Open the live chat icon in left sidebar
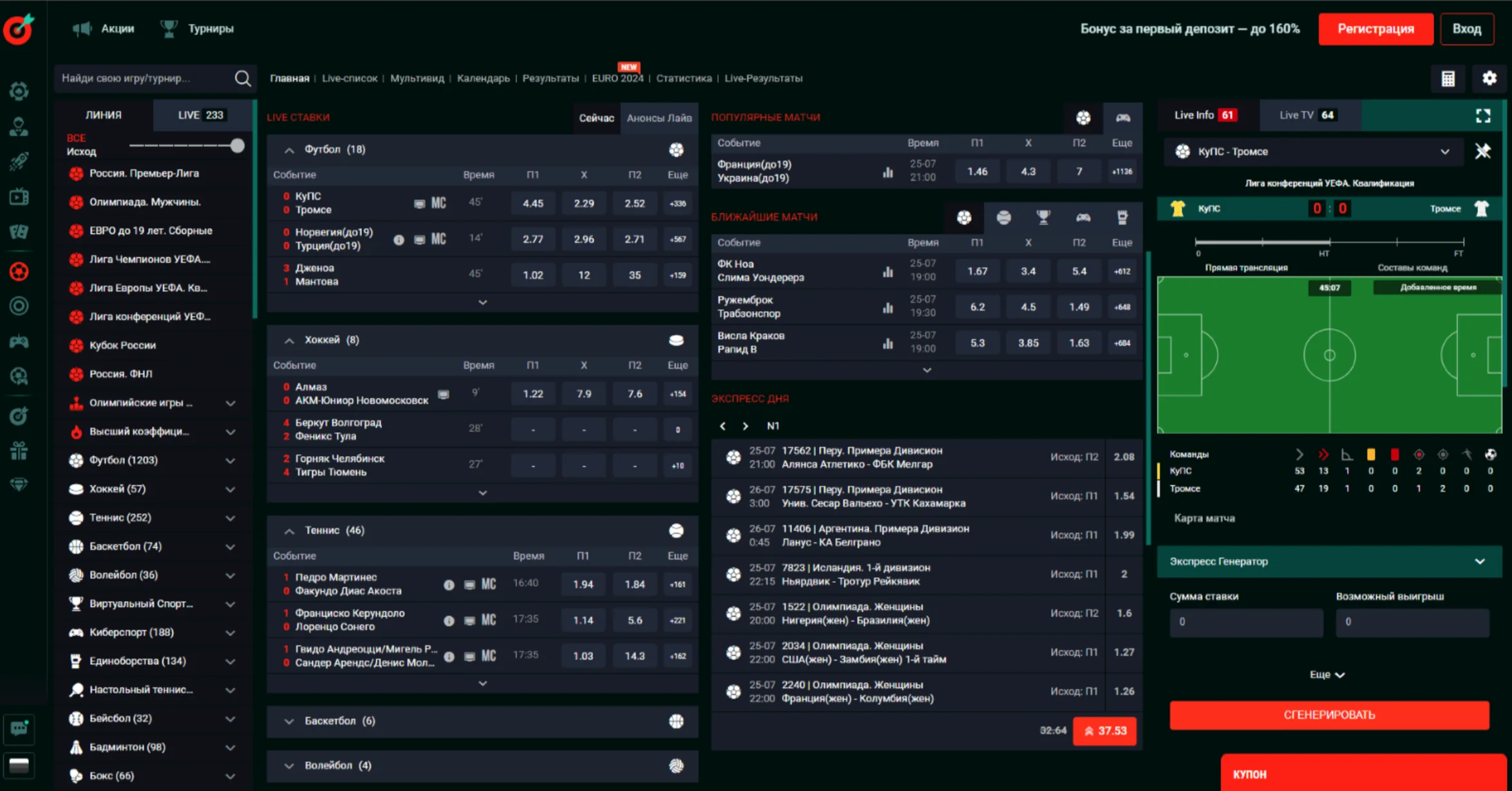The image size is (1512, 791). 19,729
